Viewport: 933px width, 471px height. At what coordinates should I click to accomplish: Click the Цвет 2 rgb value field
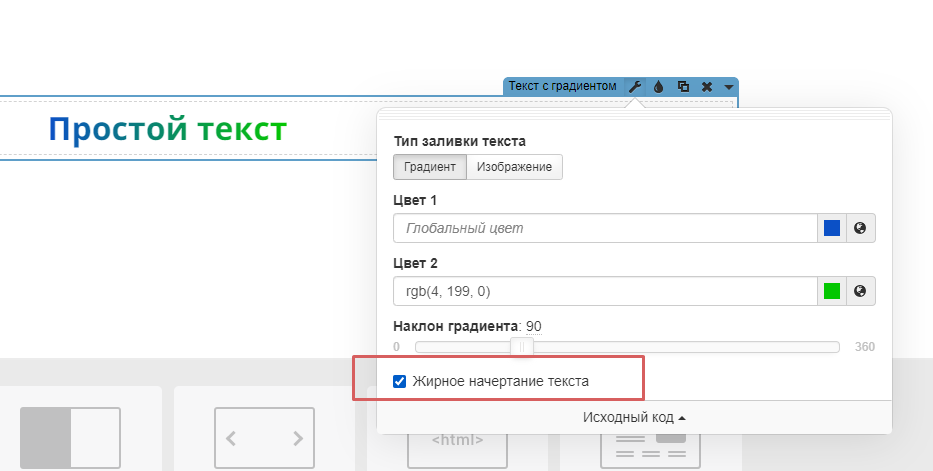(x=605, y=291)
